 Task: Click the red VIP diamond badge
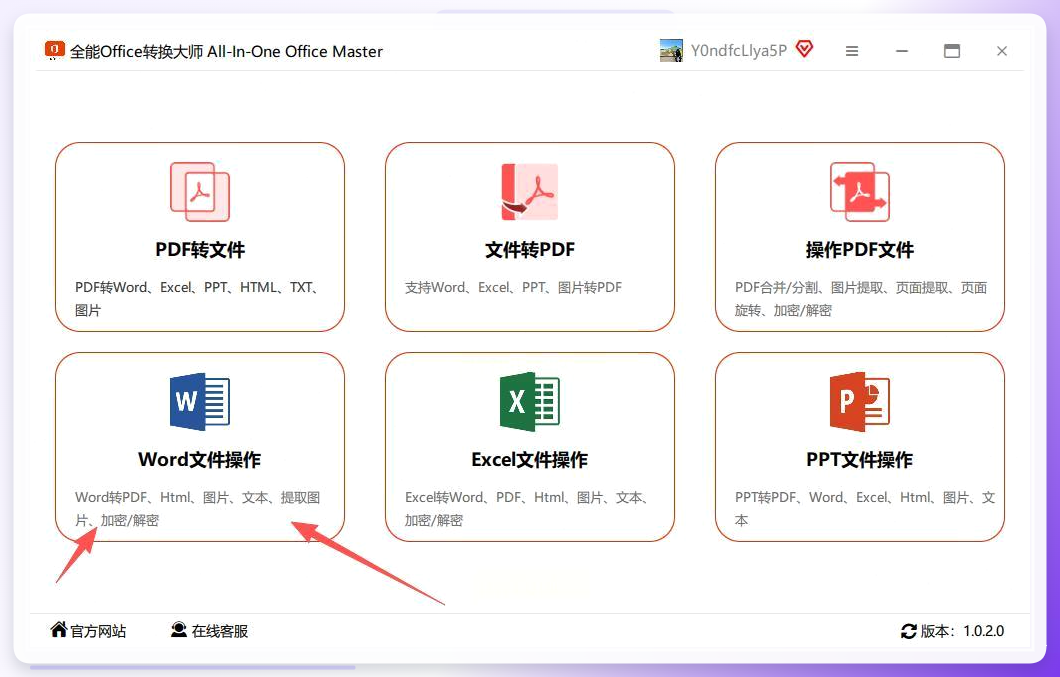coord(804,49)
